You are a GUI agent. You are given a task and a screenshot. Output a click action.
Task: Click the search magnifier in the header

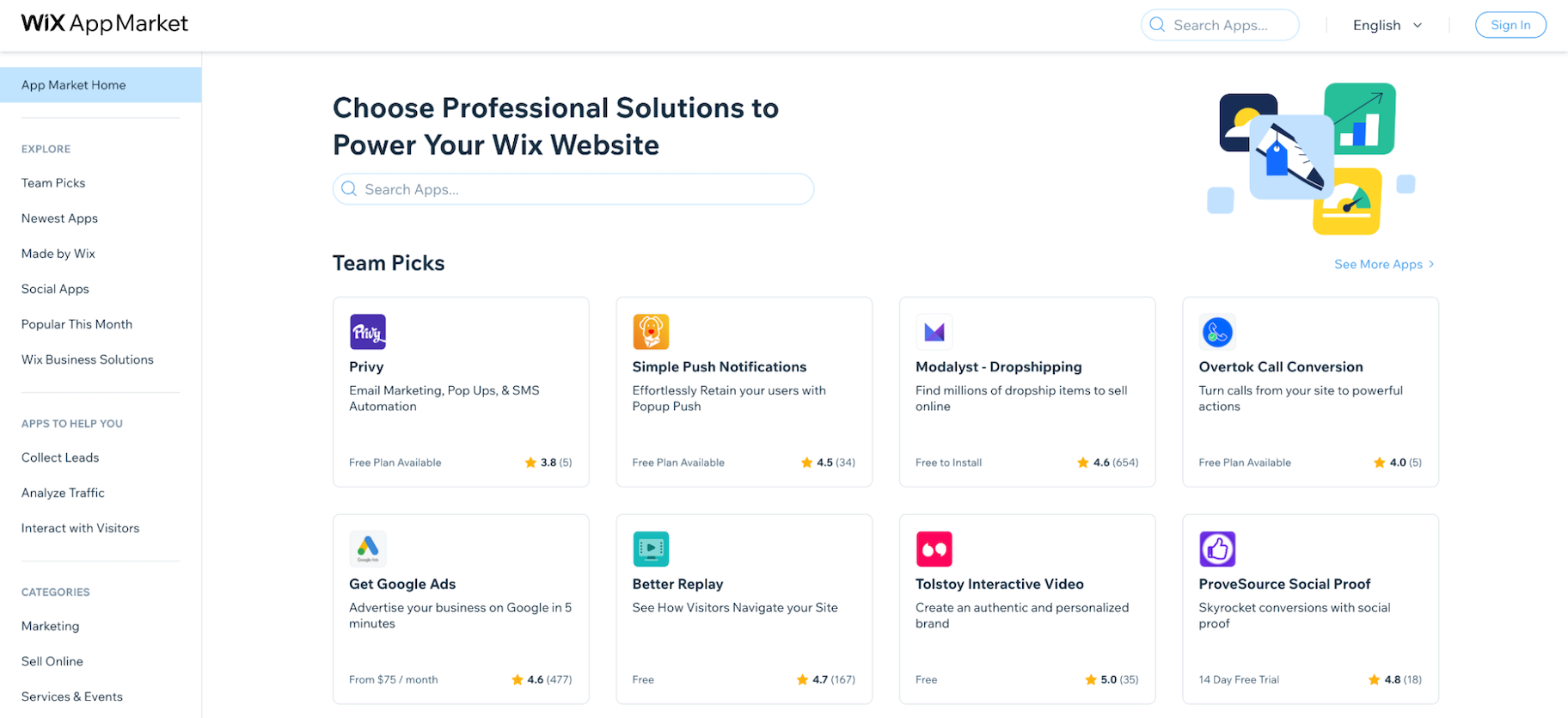tap(1156, 25)
